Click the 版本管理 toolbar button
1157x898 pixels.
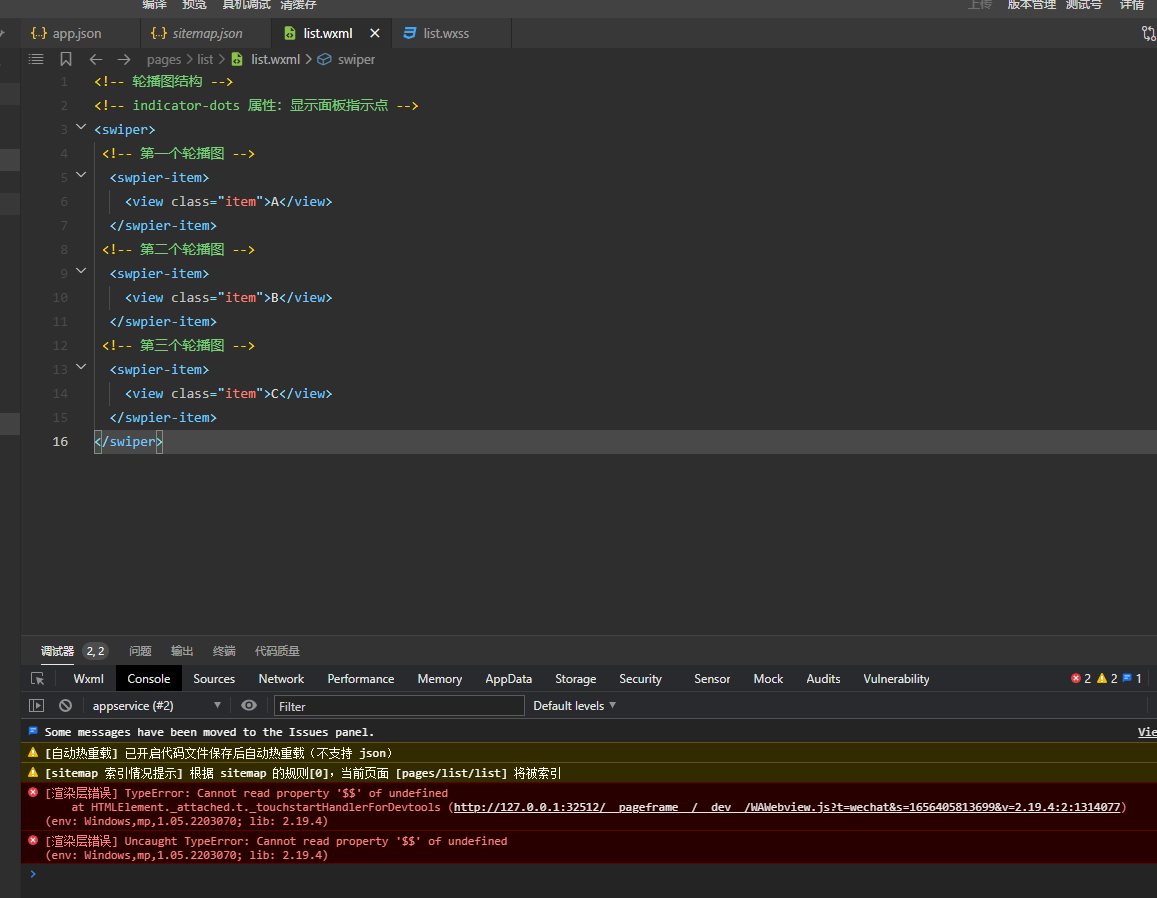click(1032, 5)
